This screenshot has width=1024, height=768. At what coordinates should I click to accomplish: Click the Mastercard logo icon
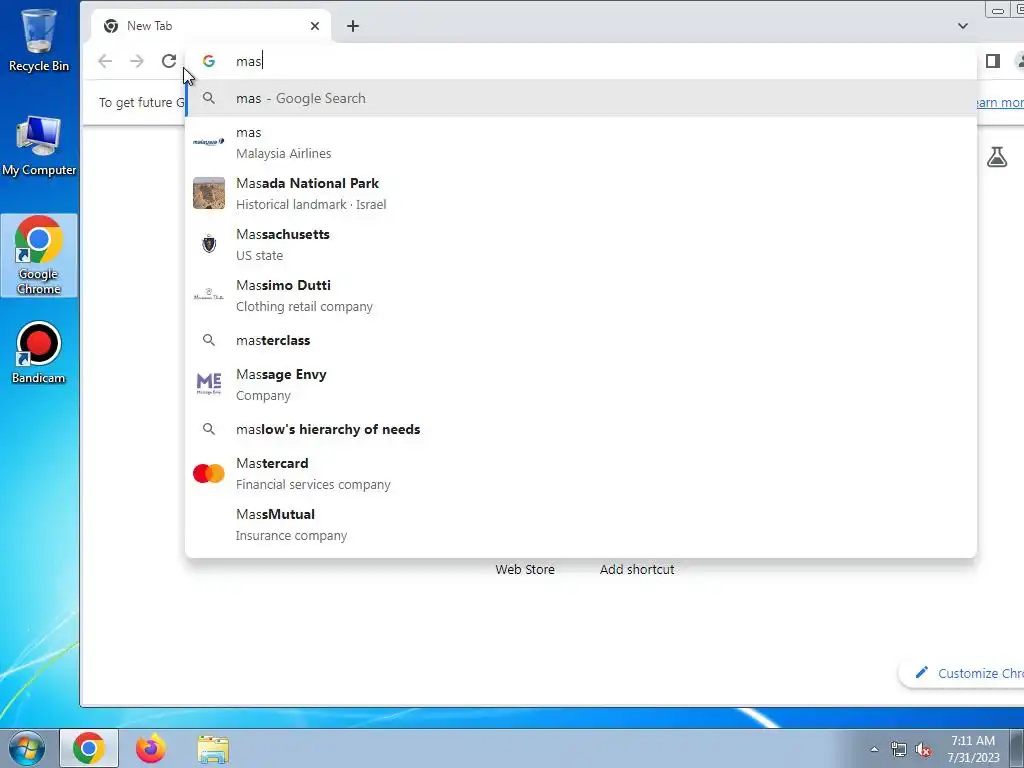point(209,473)
